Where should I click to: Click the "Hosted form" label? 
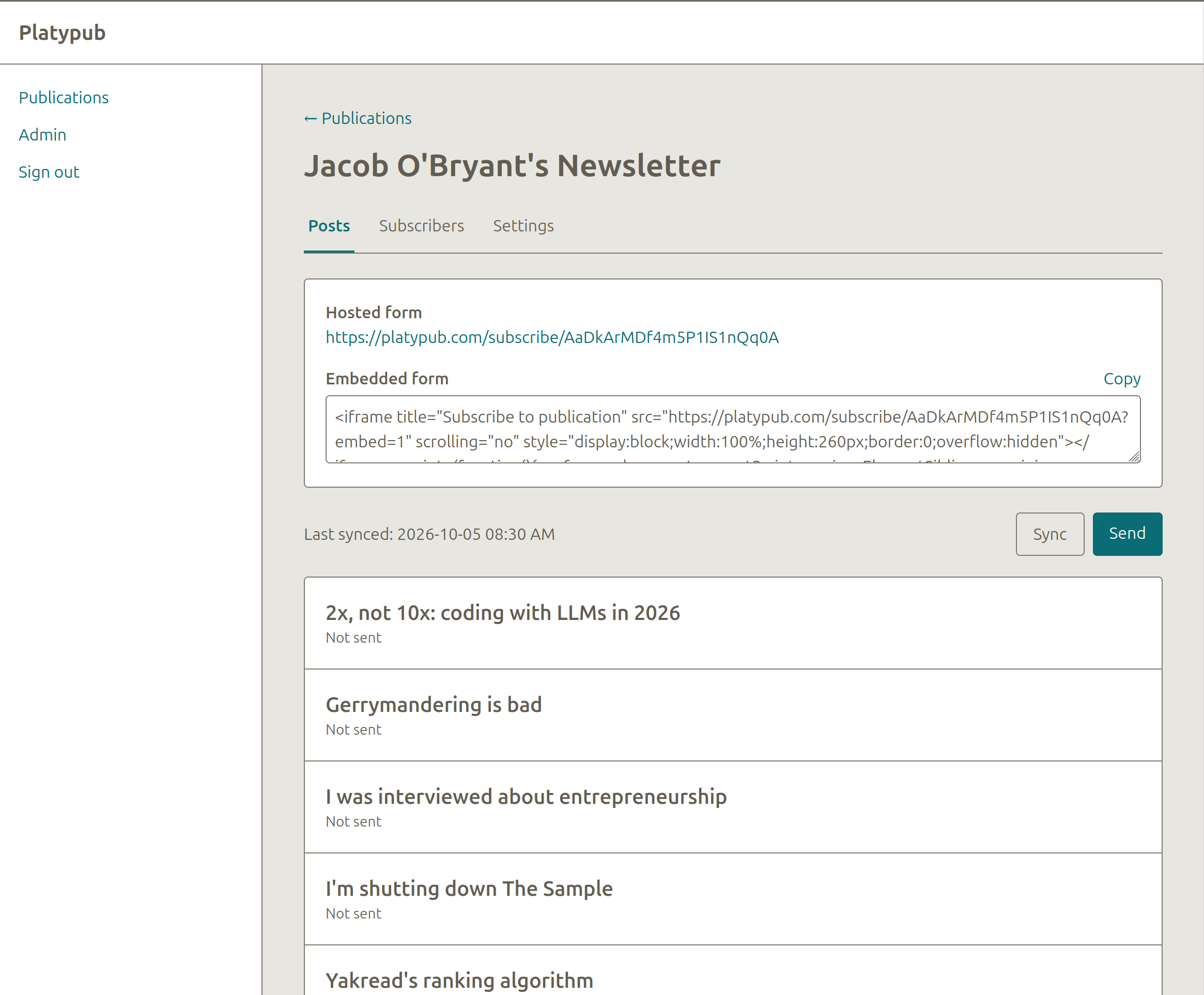[x=374, y=313]
